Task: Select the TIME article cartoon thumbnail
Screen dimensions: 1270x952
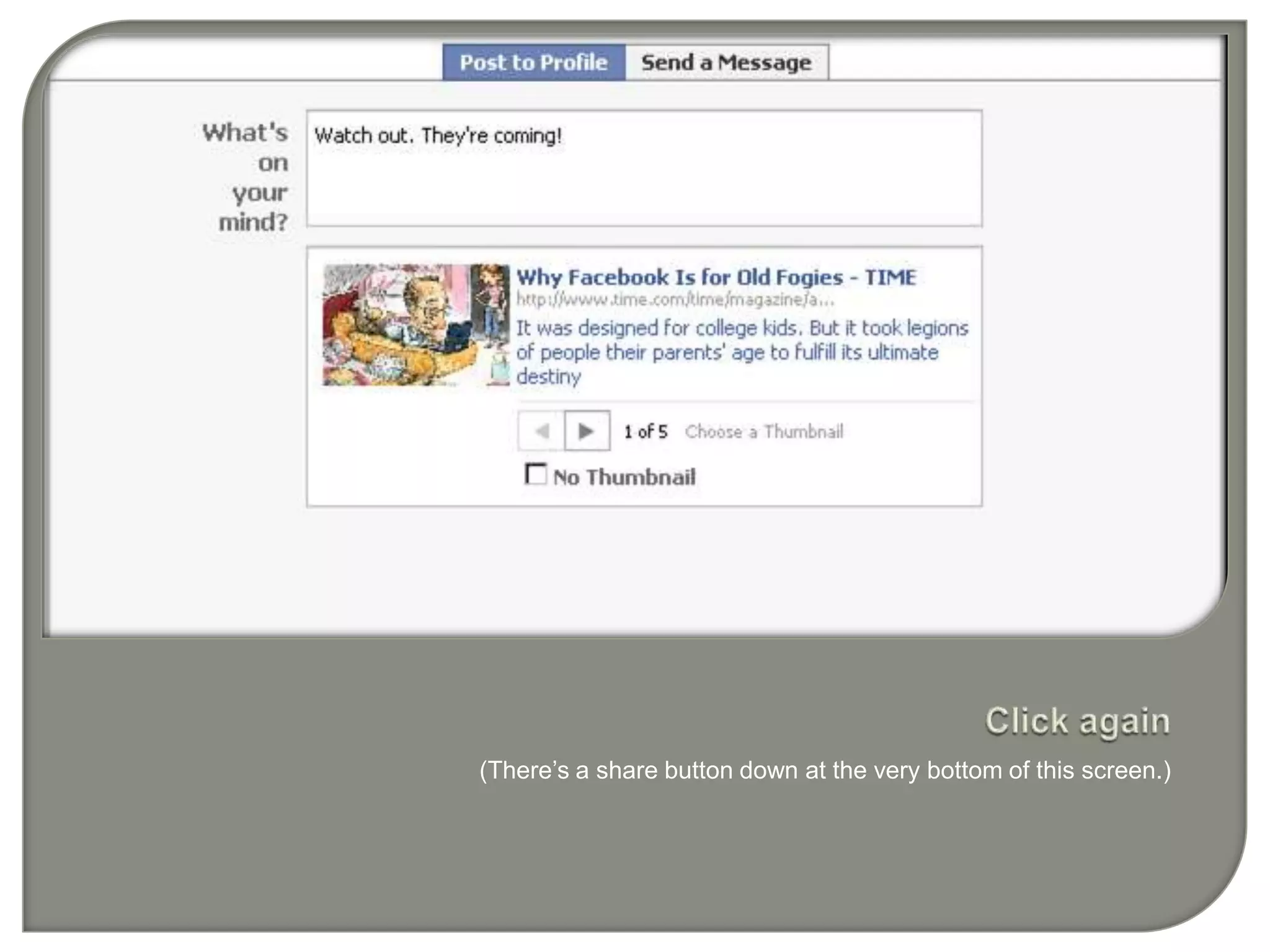Action: tap(415, 325)
